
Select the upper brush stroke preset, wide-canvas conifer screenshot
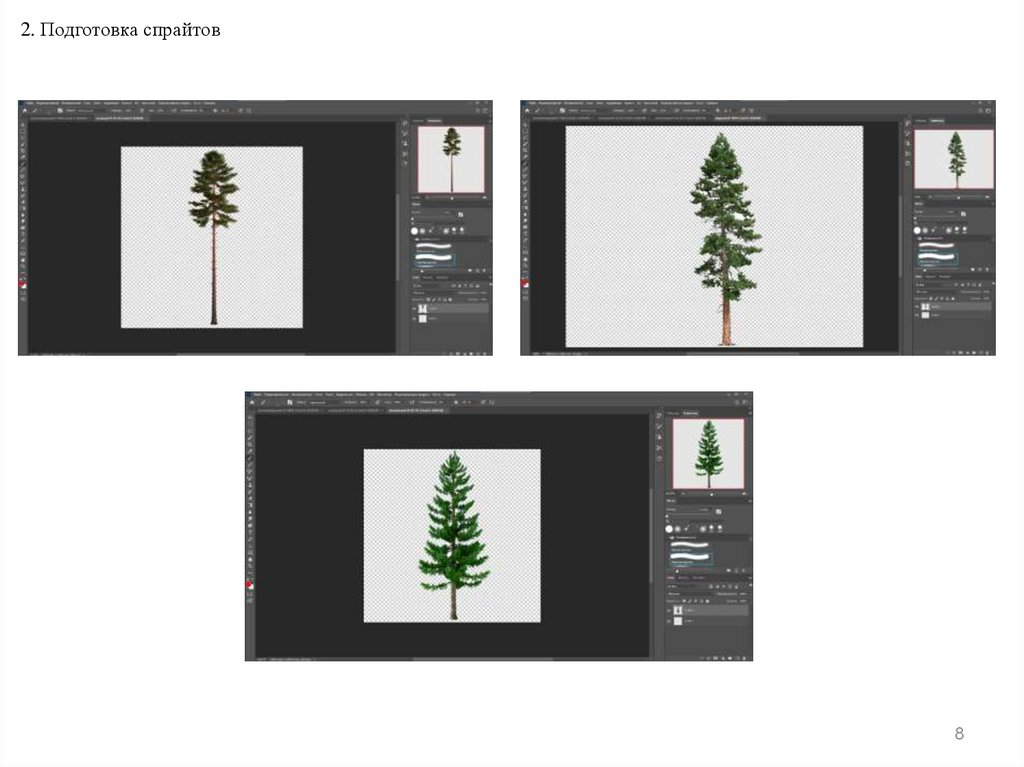pyautogui.click(x=936, y=246)
